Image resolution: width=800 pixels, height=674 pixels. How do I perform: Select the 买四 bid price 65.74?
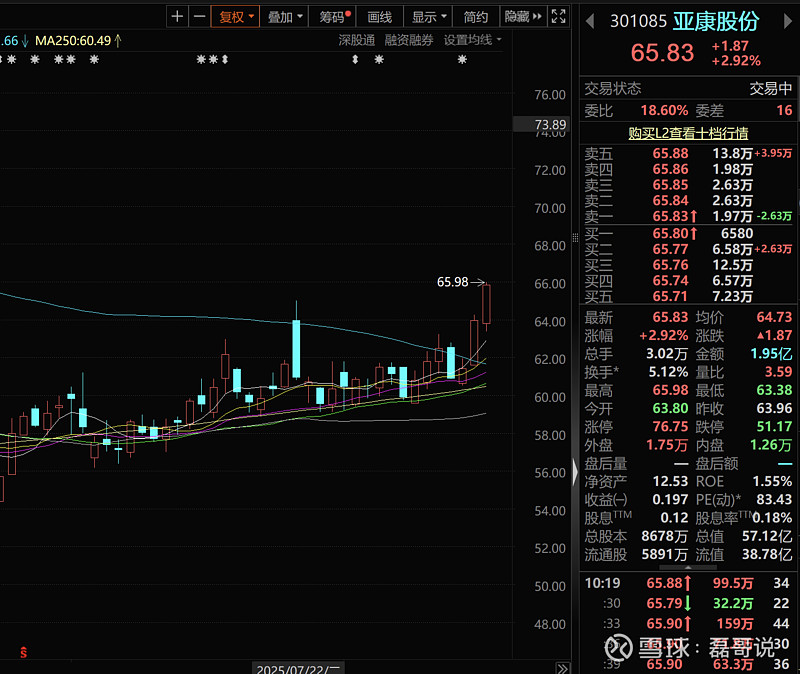(670, 281)
